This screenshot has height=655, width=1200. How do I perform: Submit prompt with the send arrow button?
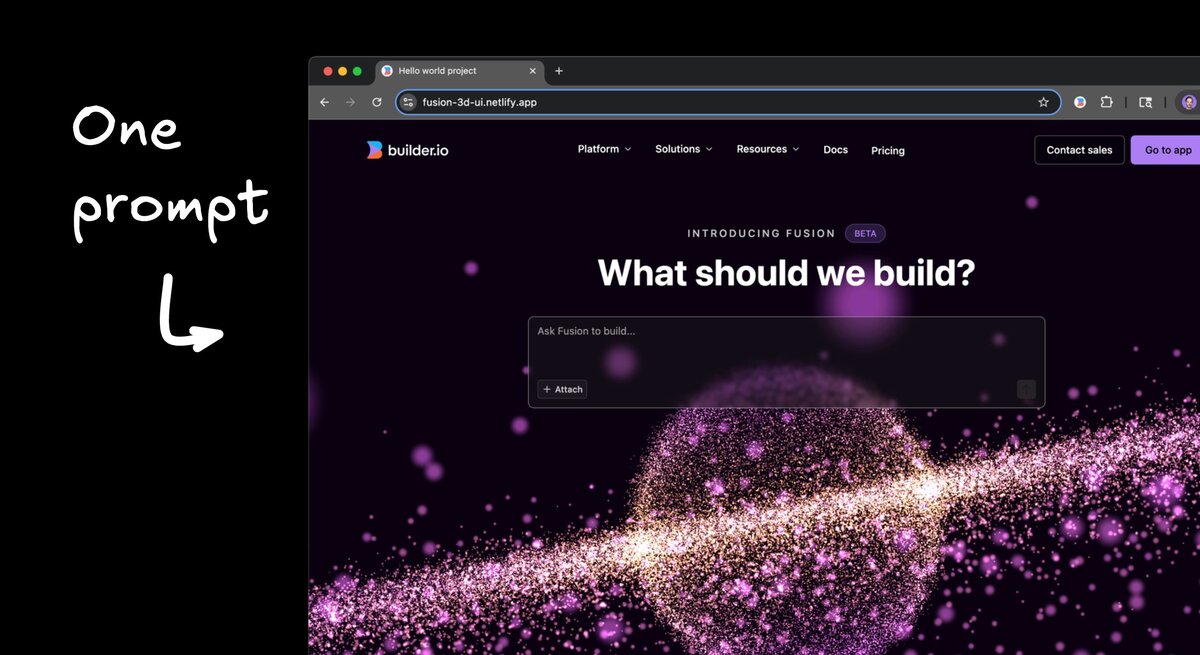[x=1026, y=389]
